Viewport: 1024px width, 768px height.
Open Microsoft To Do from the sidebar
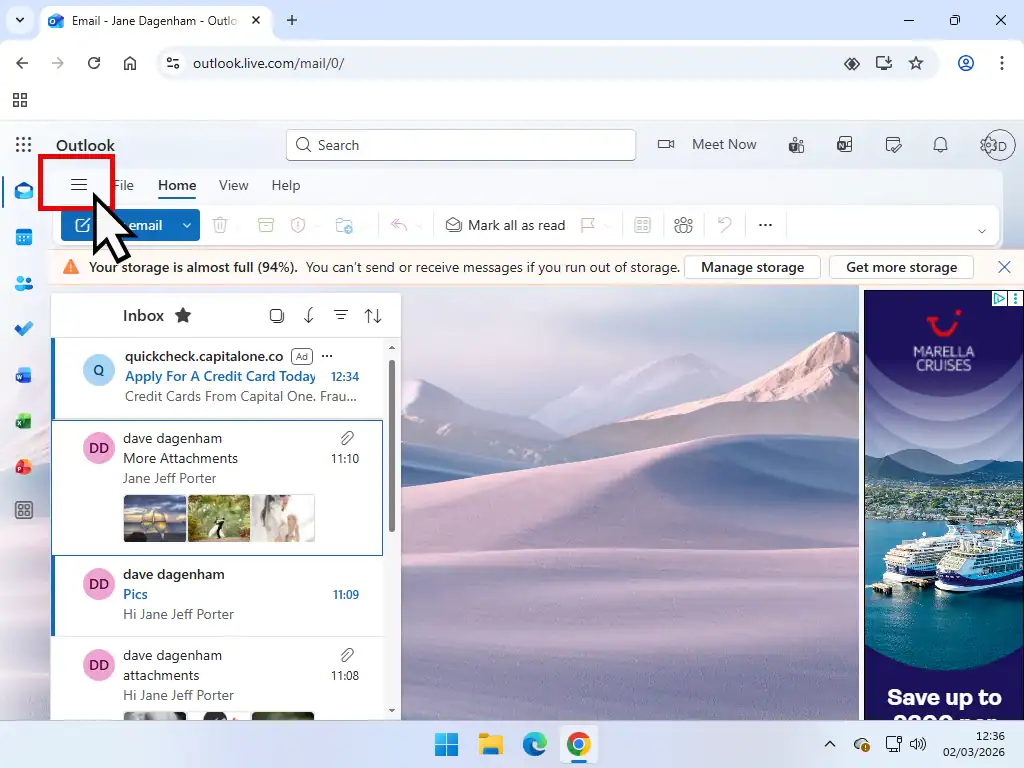23,328
